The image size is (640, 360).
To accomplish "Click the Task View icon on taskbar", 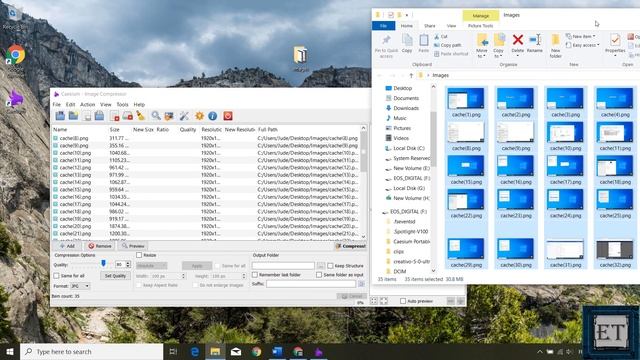I will tap(173, 351).
